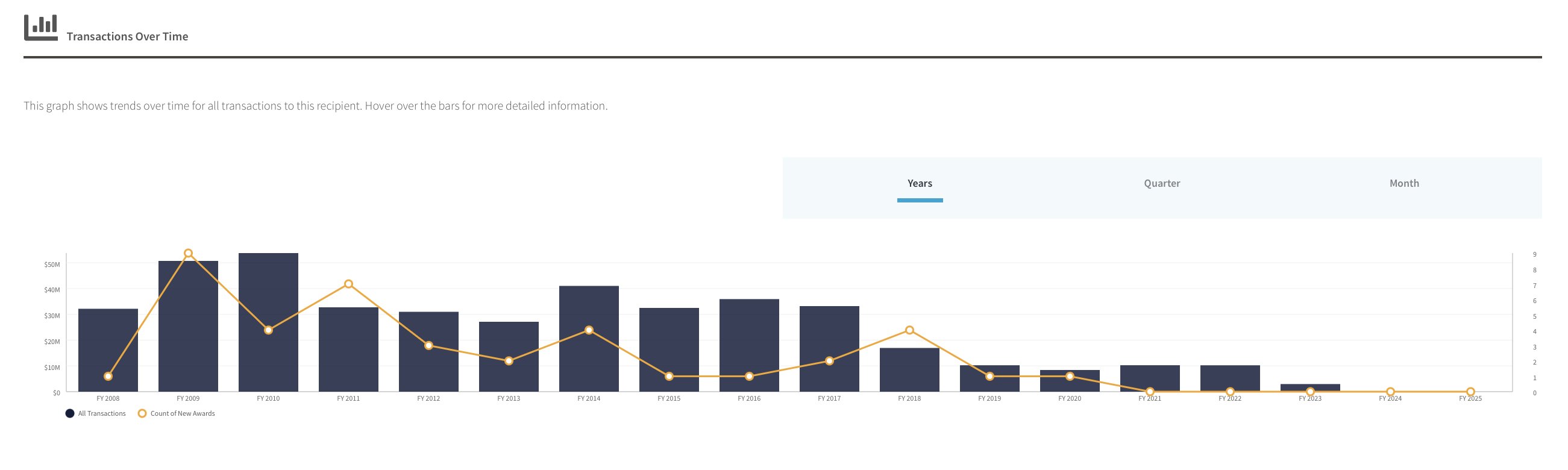This screenshot has height=470, width=1568.
Task: Click the FY 2010 new awards line point
Action: coord(268,330)
